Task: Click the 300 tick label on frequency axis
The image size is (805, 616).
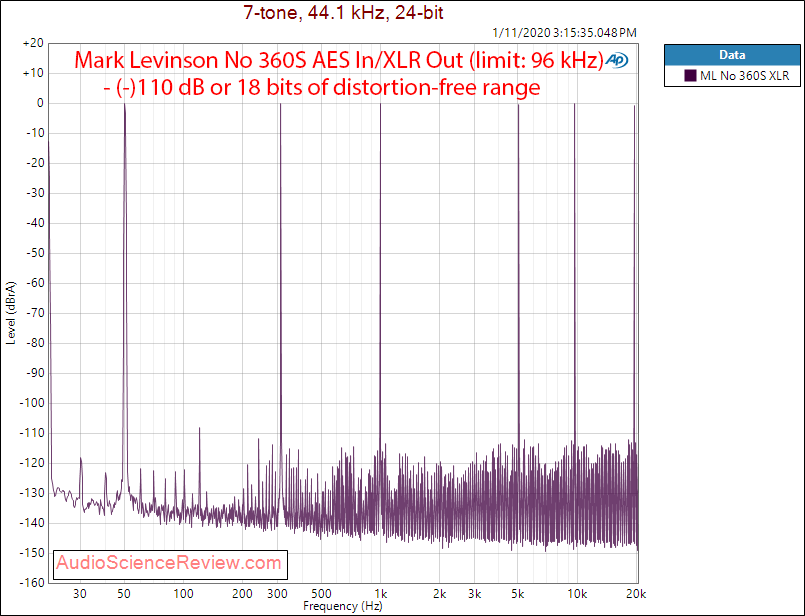Action: (277, 594)
